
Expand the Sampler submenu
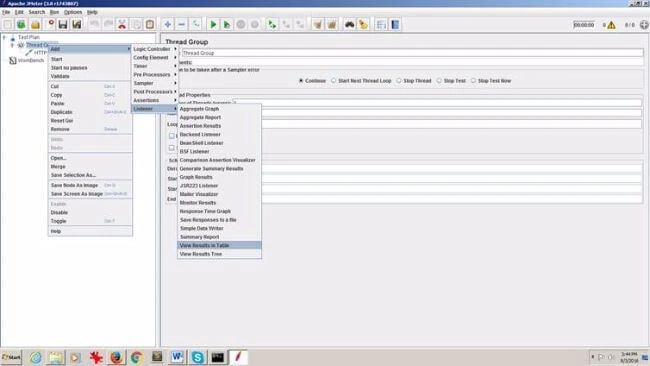click(x=155, y=83)
